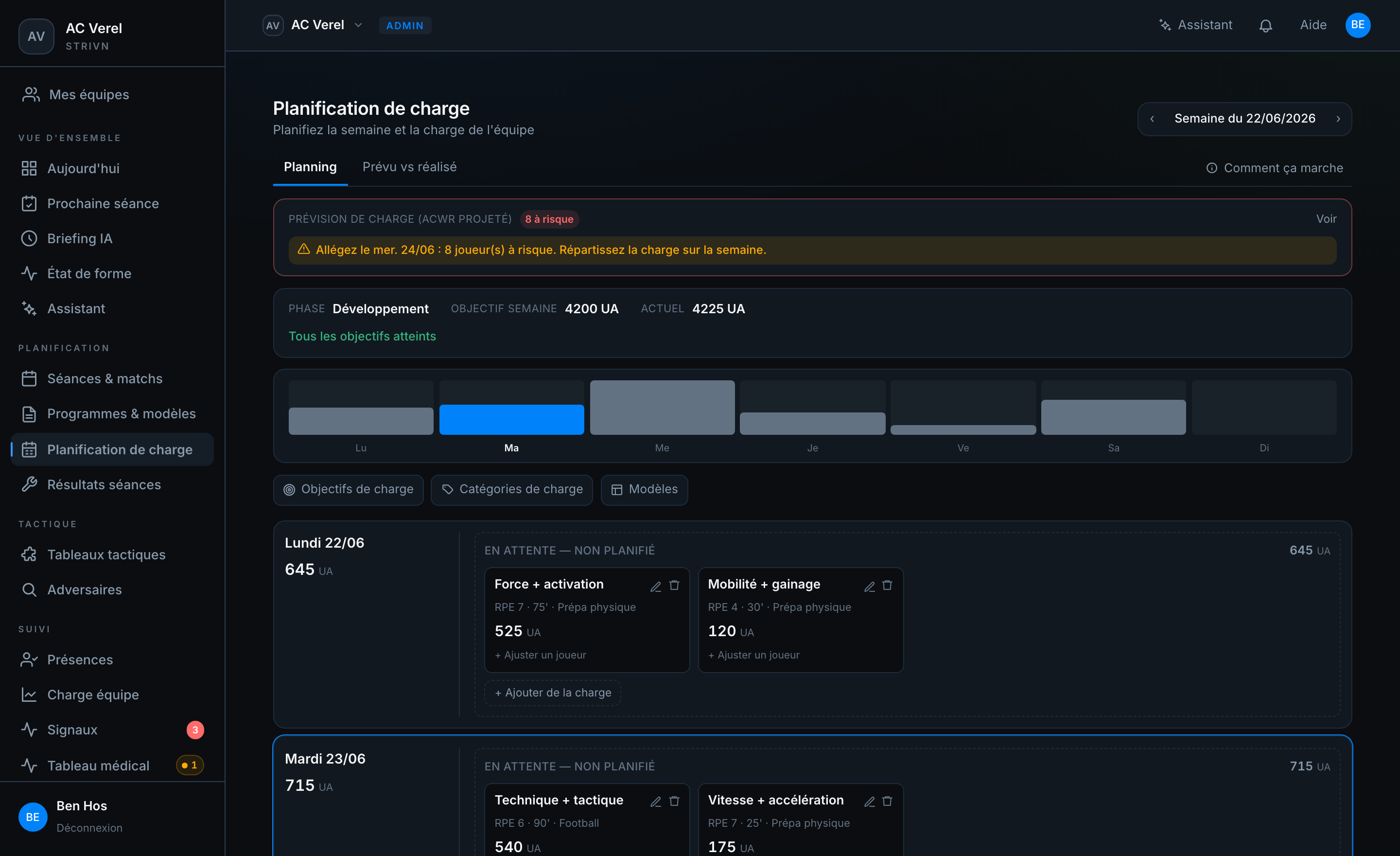Open Prochaine séance in sidebar
1400x856 pixels.
[x=112, y=203]
